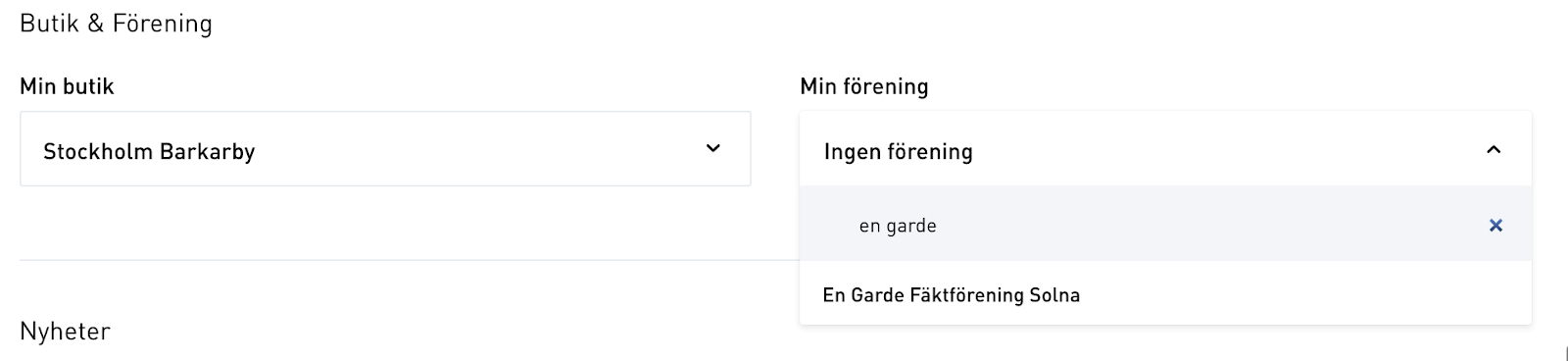1568x361 pixels.
Task: Click the Min butik field label
Action: tap(67, 86)
